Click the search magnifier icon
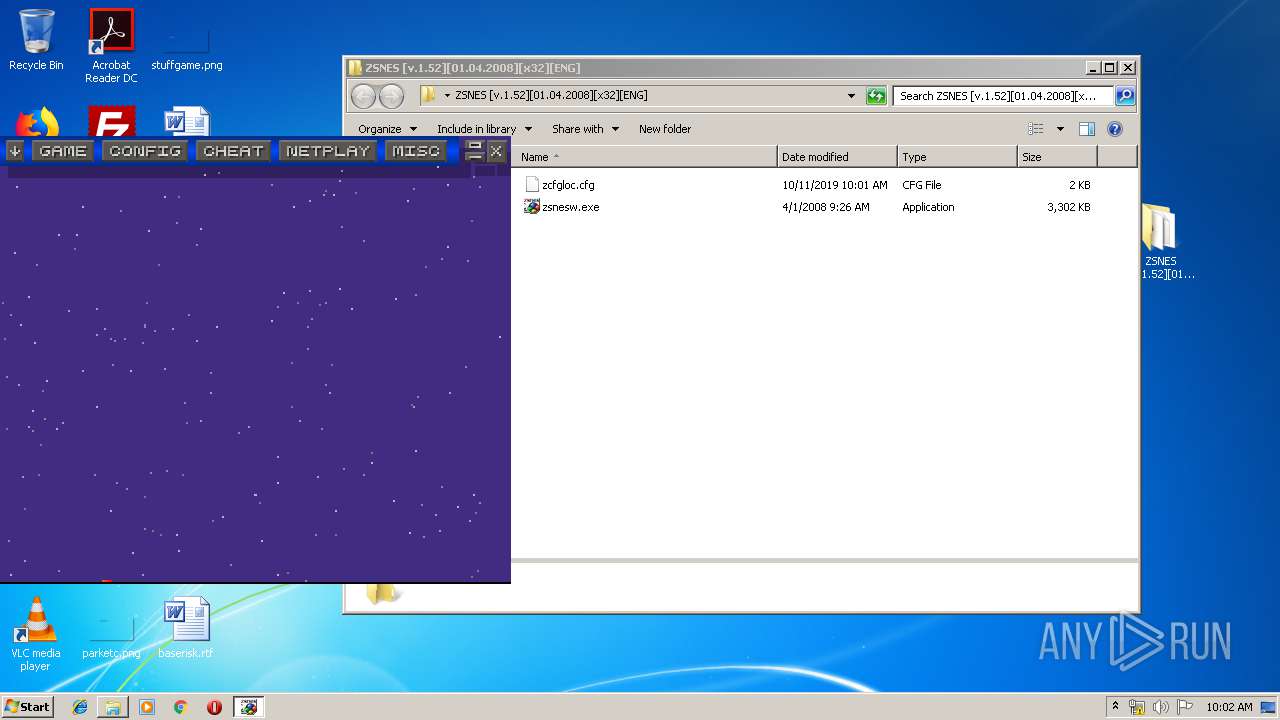This screenshot has width=1280, height=720. (1124, 96)
